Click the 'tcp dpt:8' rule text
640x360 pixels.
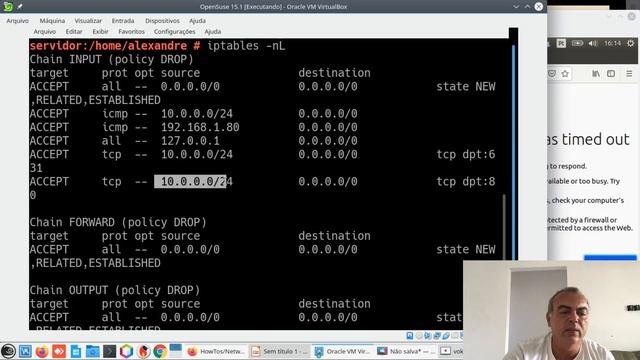pyautogui.click(x=466, y=182)
